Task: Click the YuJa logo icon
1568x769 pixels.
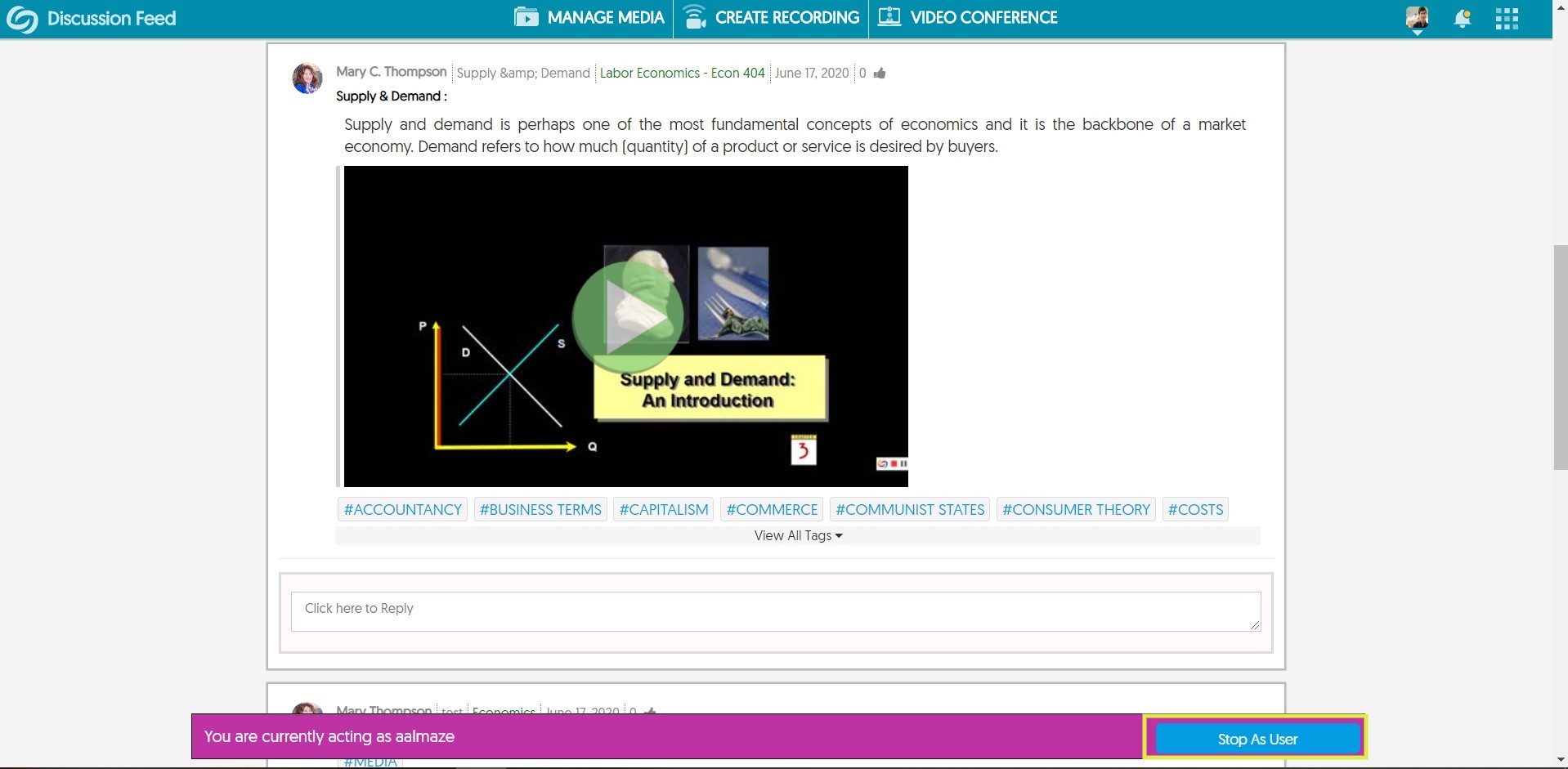Action: [22, 19]
